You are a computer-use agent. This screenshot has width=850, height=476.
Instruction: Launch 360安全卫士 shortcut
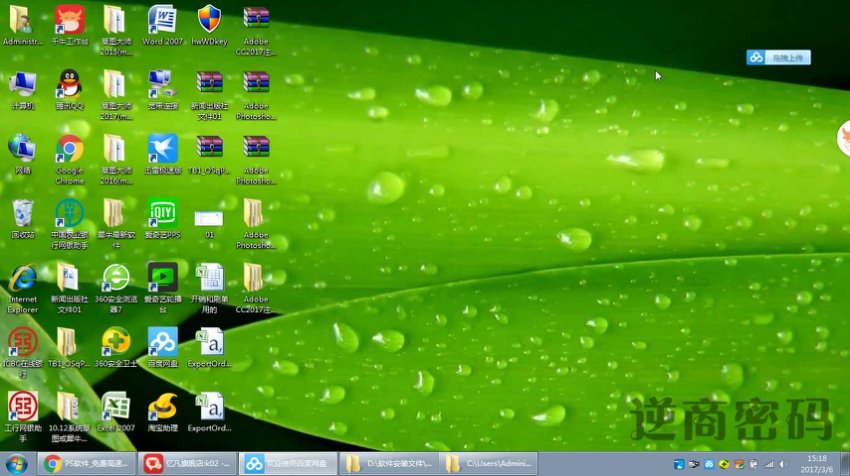115,348
